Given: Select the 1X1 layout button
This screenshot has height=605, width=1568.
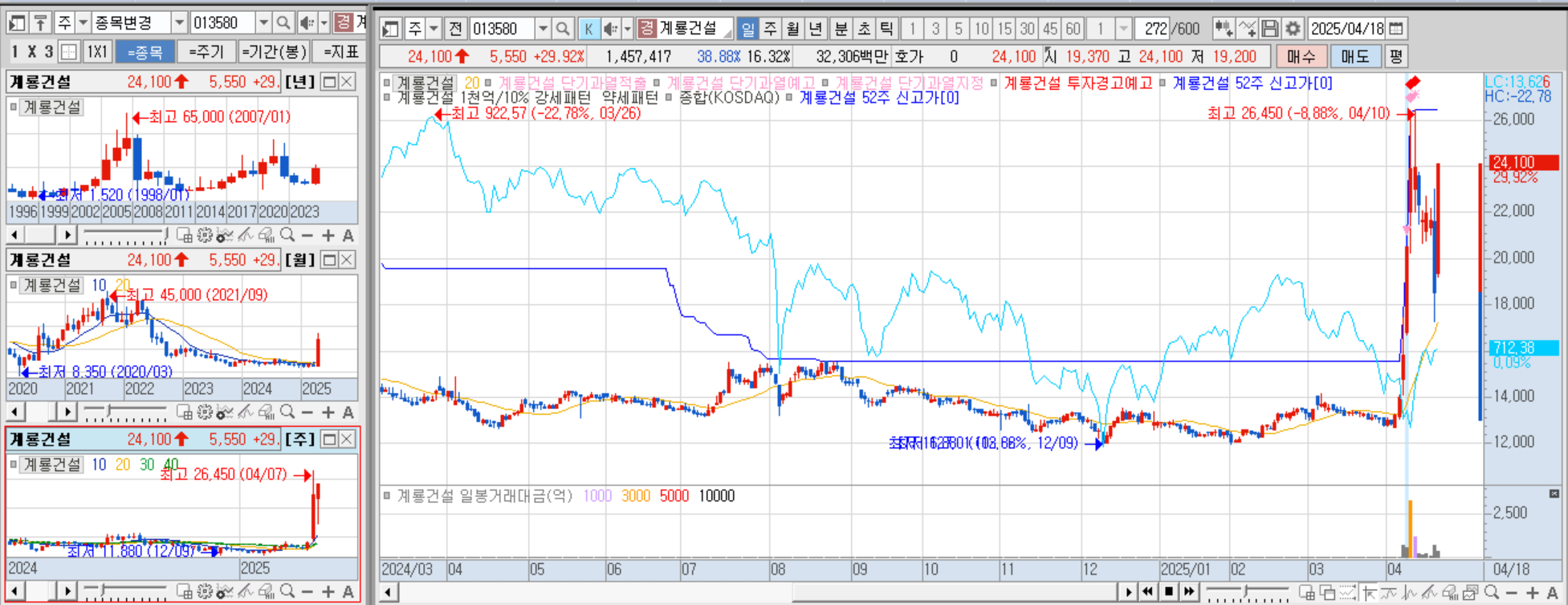Looking at the screenshot, I should pyautogui.click(x=97, y=52).
